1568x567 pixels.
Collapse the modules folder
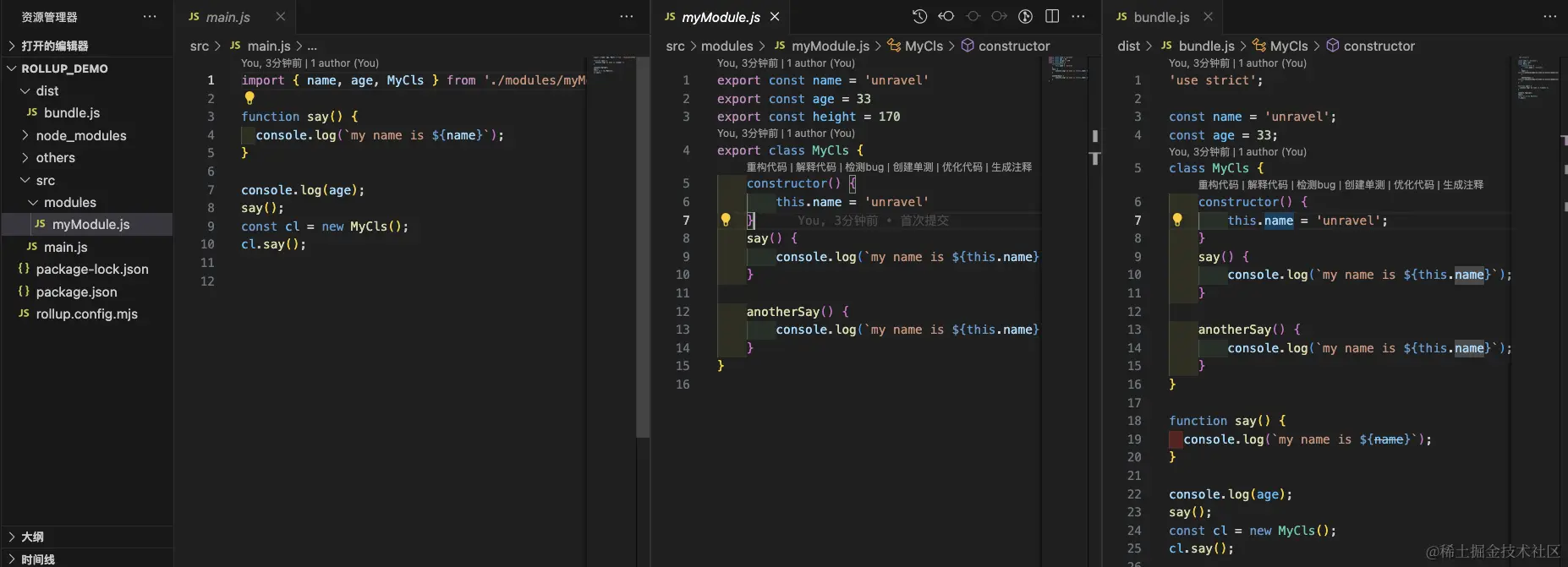click(34, 202)
